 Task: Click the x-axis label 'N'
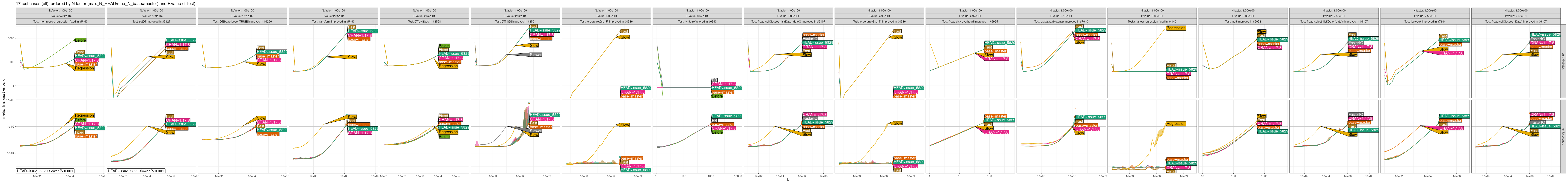click(x=788, y=180)
